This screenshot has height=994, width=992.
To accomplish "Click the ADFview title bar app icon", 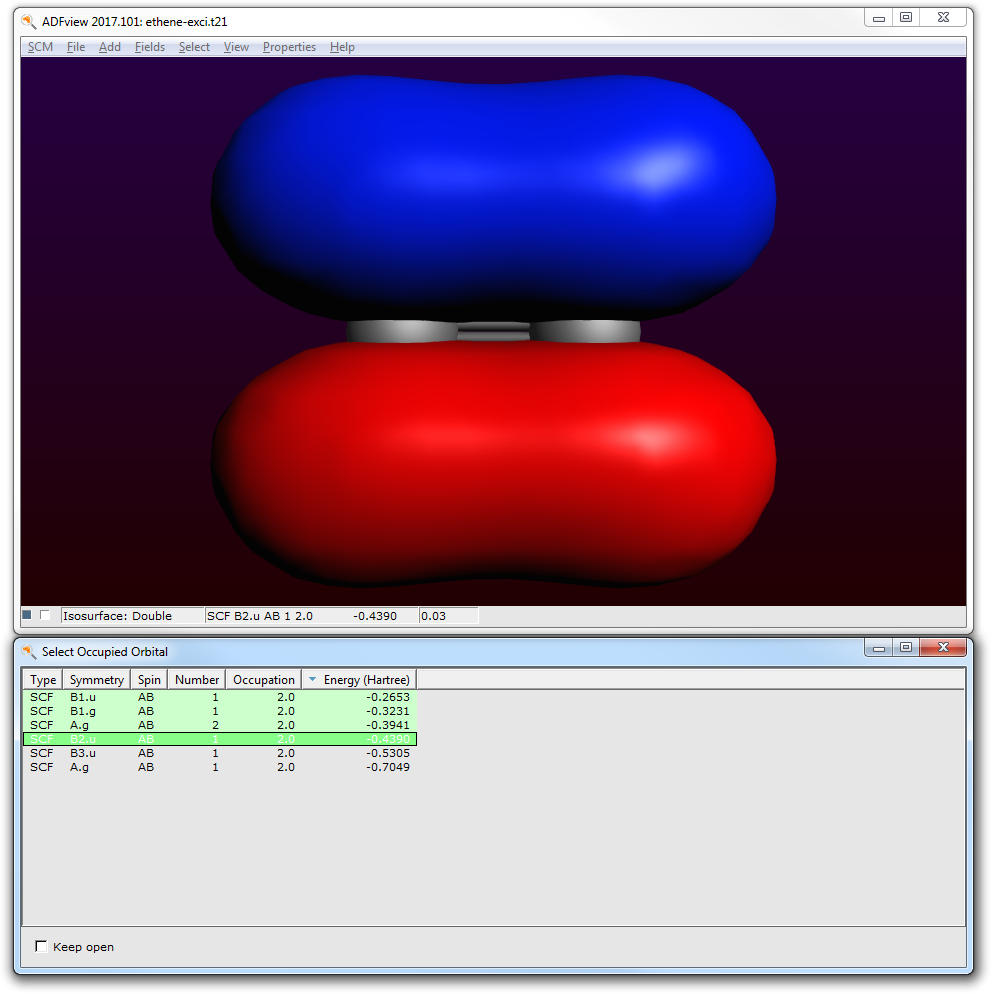I will [x=29, y=22].
